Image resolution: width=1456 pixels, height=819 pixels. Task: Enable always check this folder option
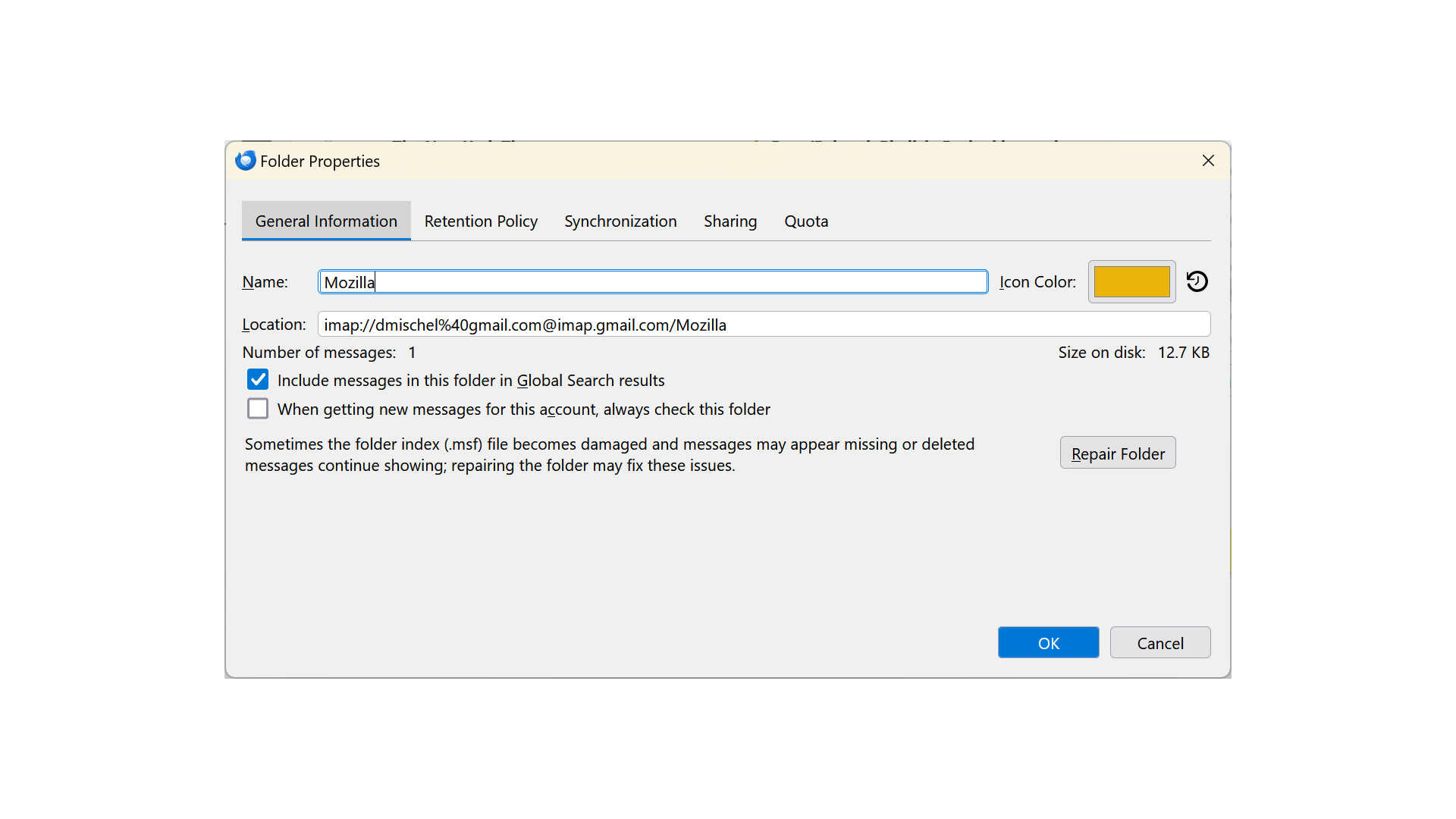click(258, 409)
